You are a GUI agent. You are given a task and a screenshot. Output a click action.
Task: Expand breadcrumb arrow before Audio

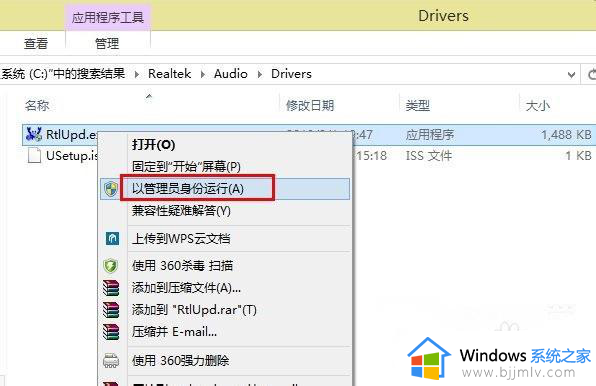click(203, 74)
